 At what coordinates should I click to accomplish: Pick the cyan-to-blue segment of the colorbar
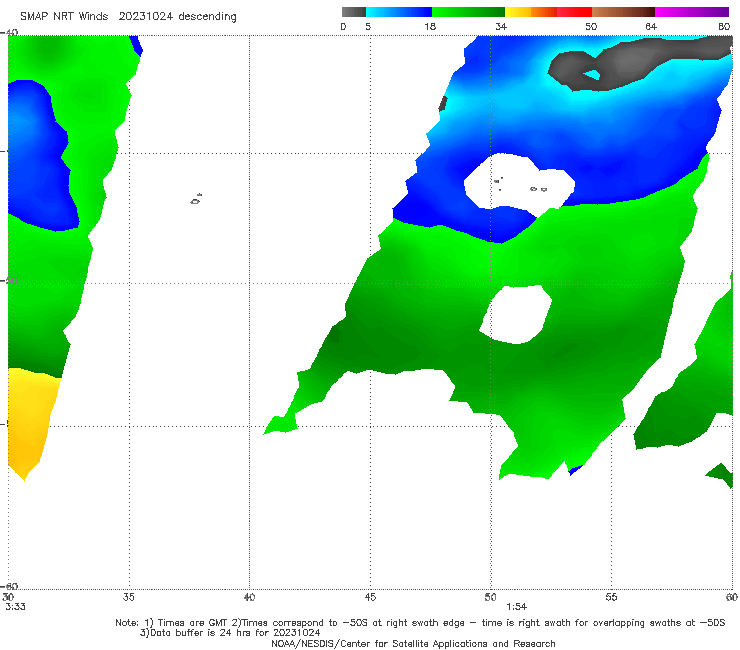(399, 12)
